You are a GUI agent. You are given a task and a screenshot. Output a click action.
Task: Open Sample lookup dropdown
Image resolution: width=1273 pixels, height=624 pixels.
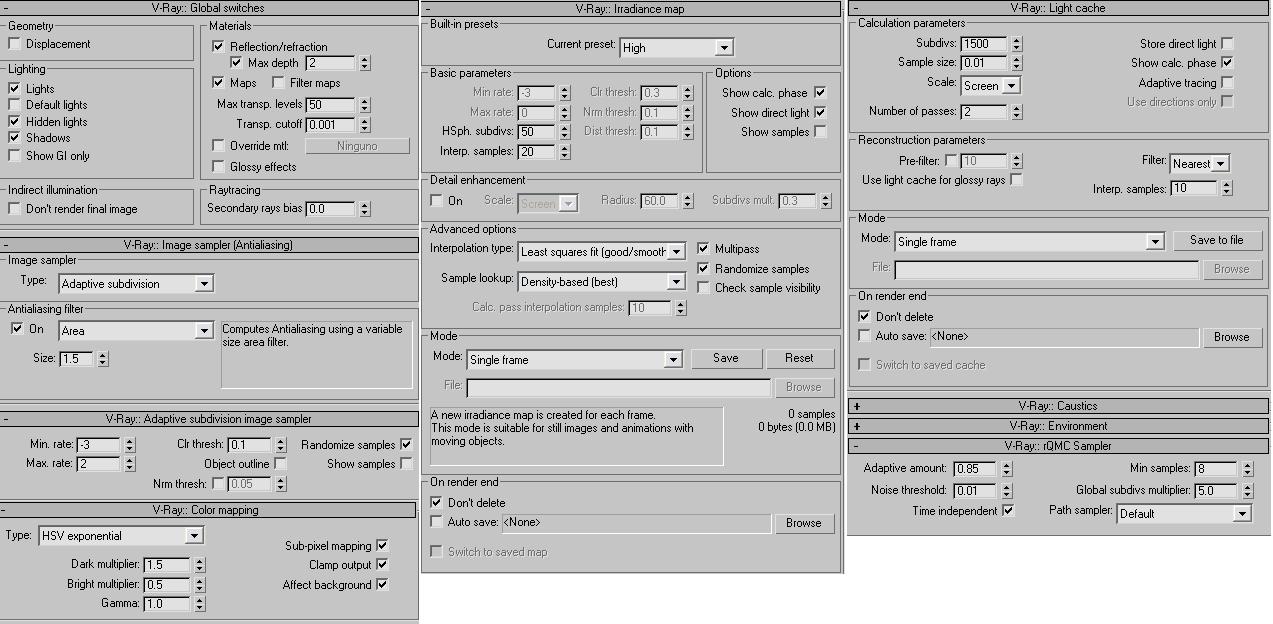(x=602, y=283)
